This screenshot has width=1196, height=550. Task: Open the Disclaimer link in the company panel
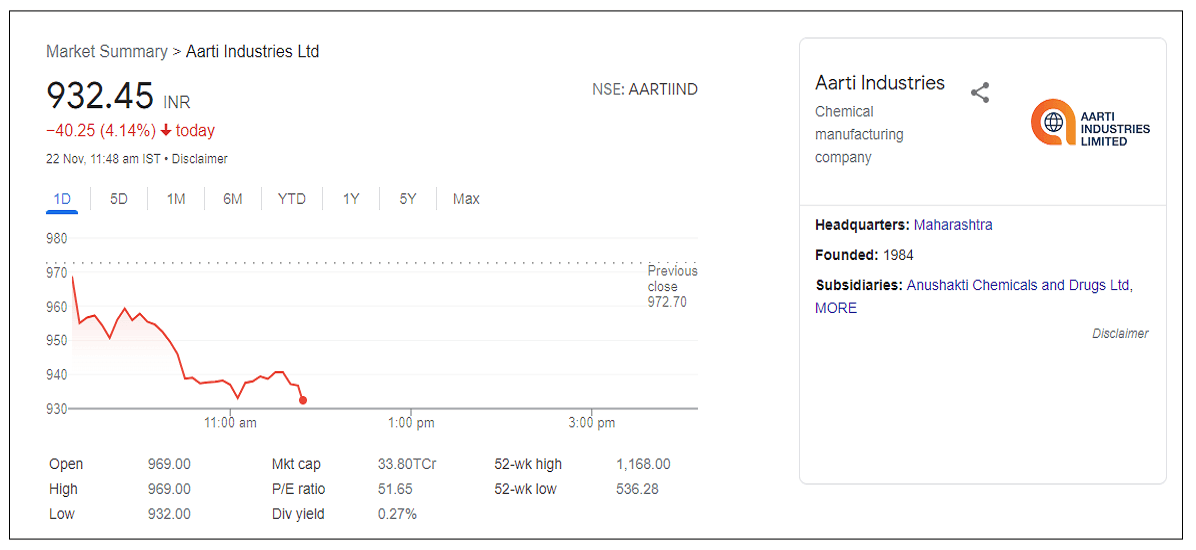tap(1120, 333)
